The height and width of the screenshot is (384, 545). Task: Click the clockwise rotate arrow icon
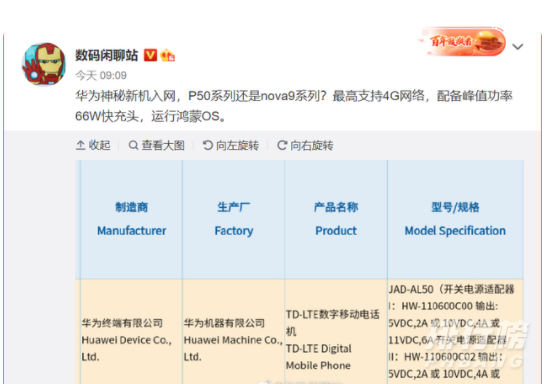pyautogui.click(x=282, y=145)
